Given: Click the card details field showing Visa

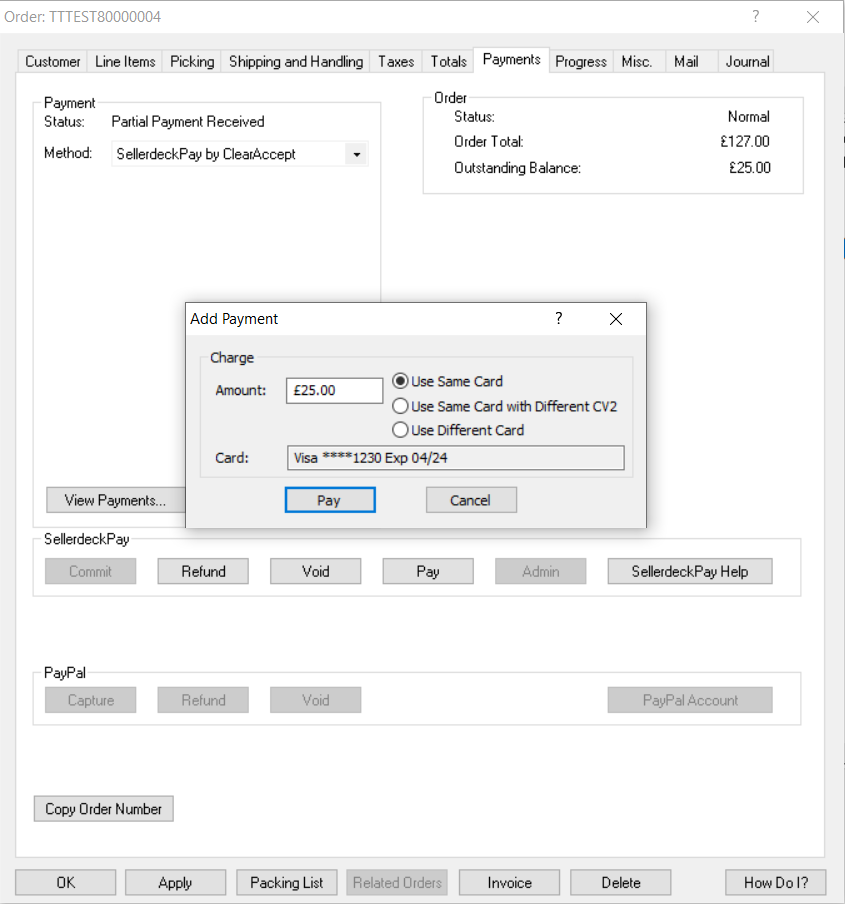Looking at the screenshot, I should (x=455, y=458).
